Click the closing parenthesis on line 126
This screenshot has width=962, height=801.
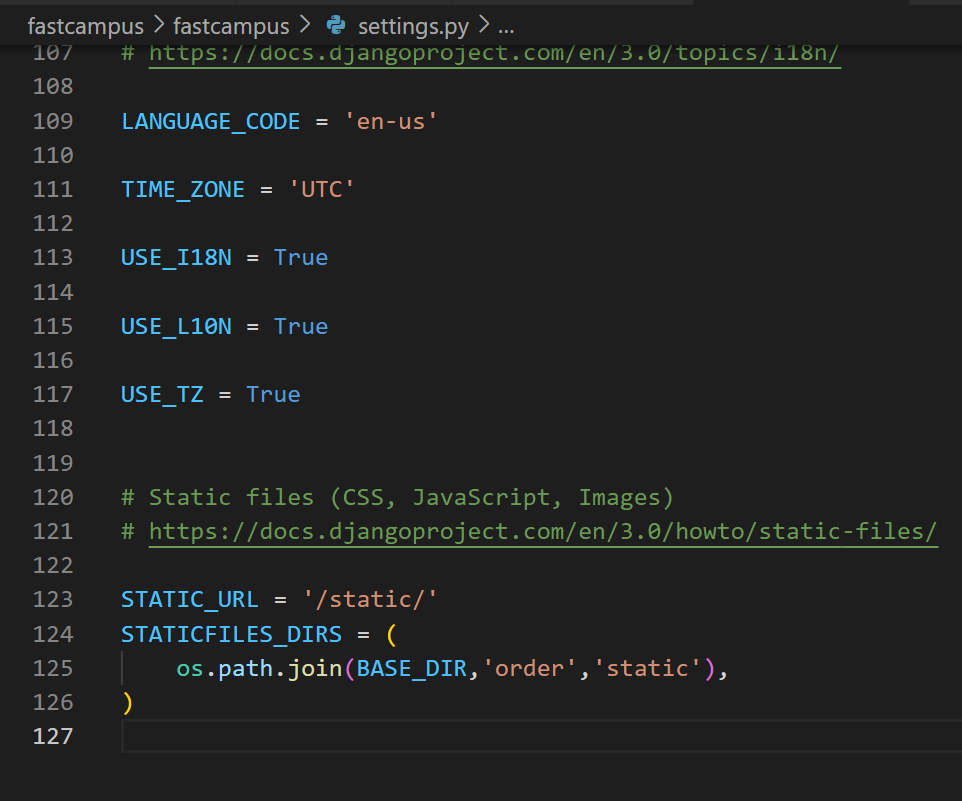coord(128,703)
